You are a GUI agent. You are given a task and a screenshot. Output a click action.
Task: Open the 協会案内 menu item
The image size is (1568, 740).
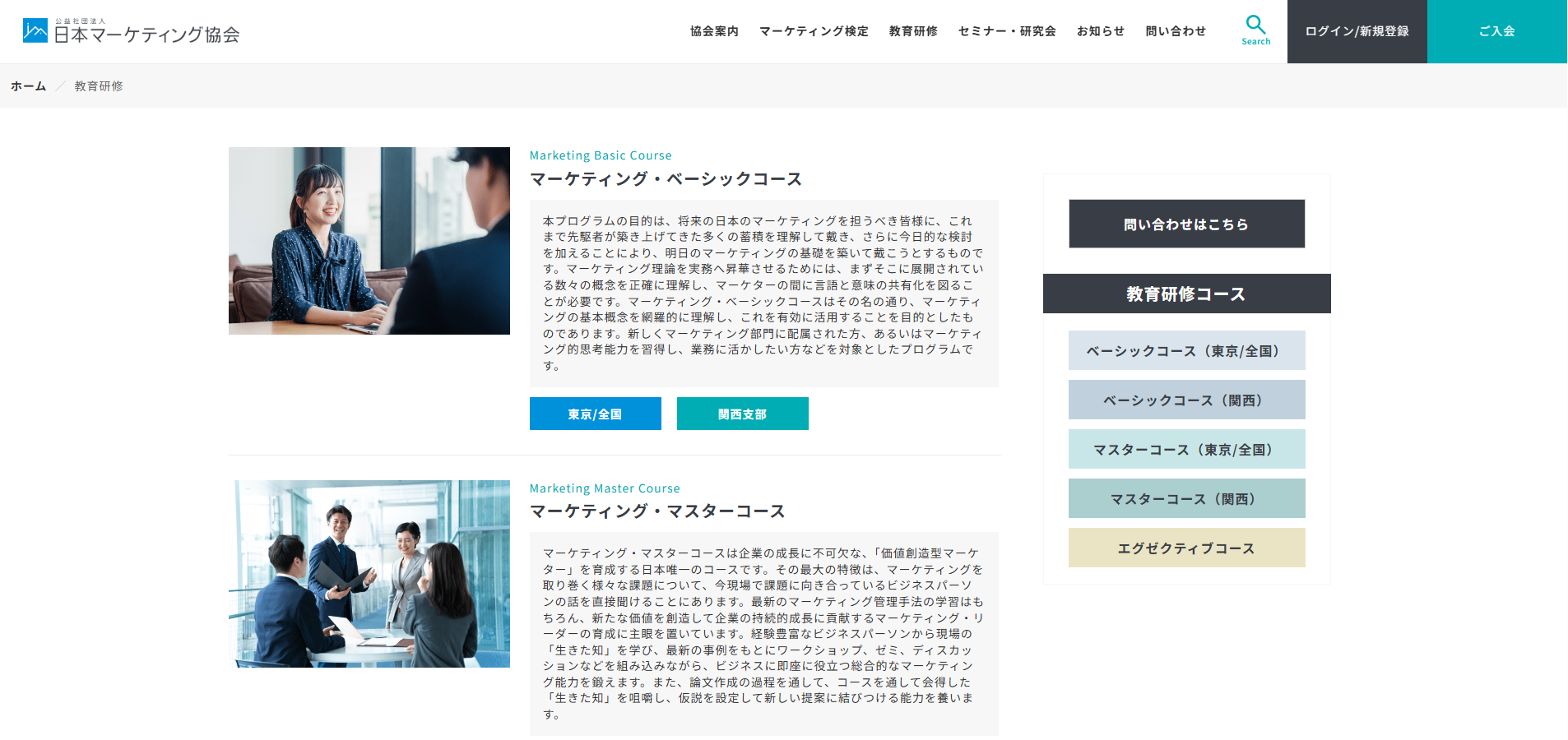[x=714, y=31]
